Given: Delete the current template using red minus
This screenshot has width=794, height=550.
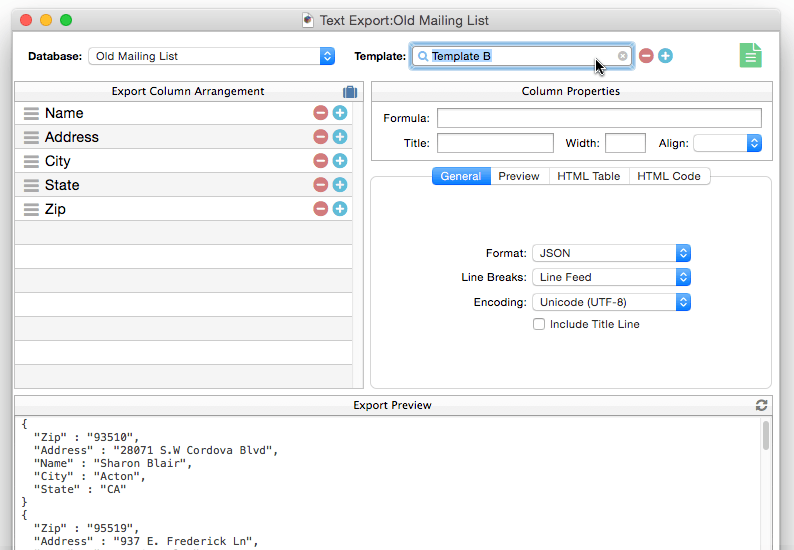Looking at the screenshot, I should click(x=646, y=56).
